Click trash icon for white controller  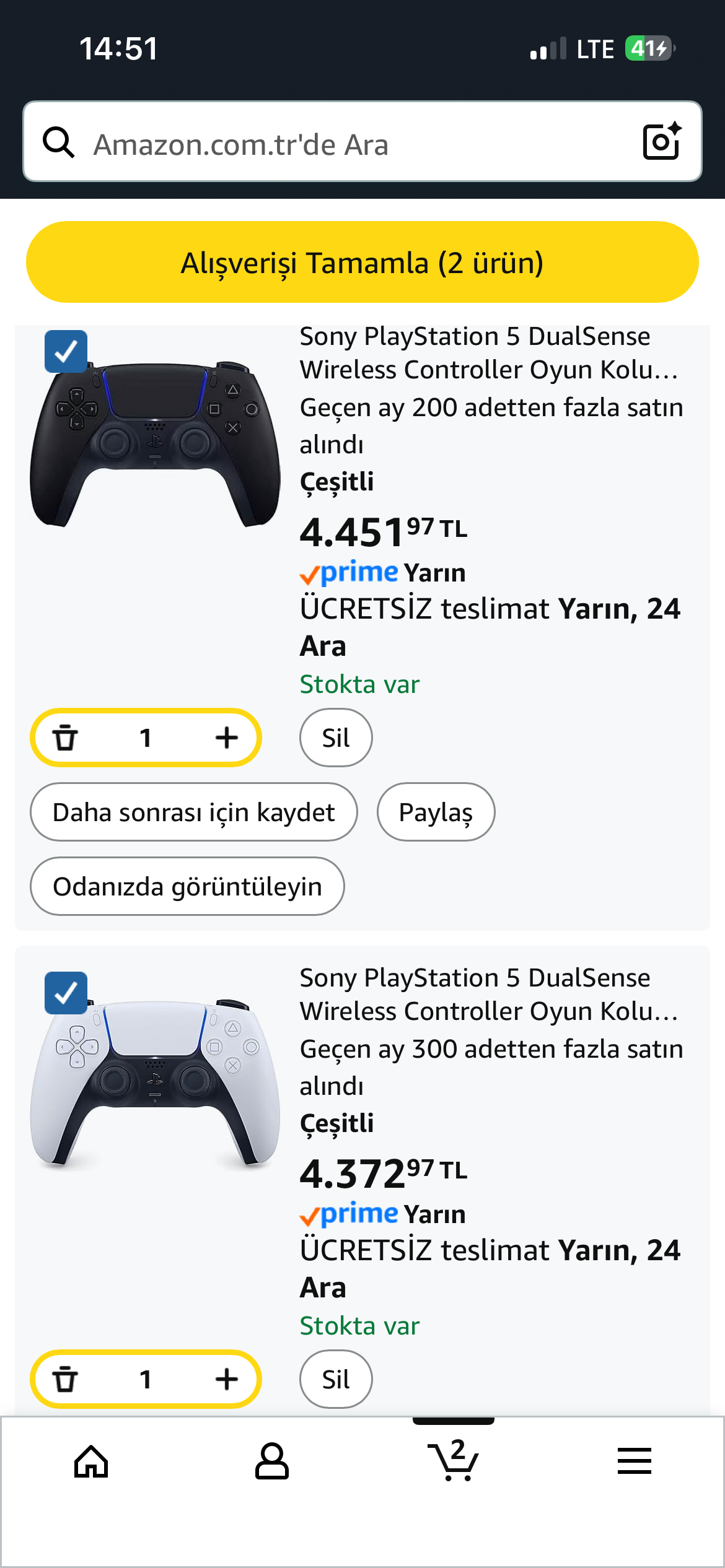(x=65, y=1380)
